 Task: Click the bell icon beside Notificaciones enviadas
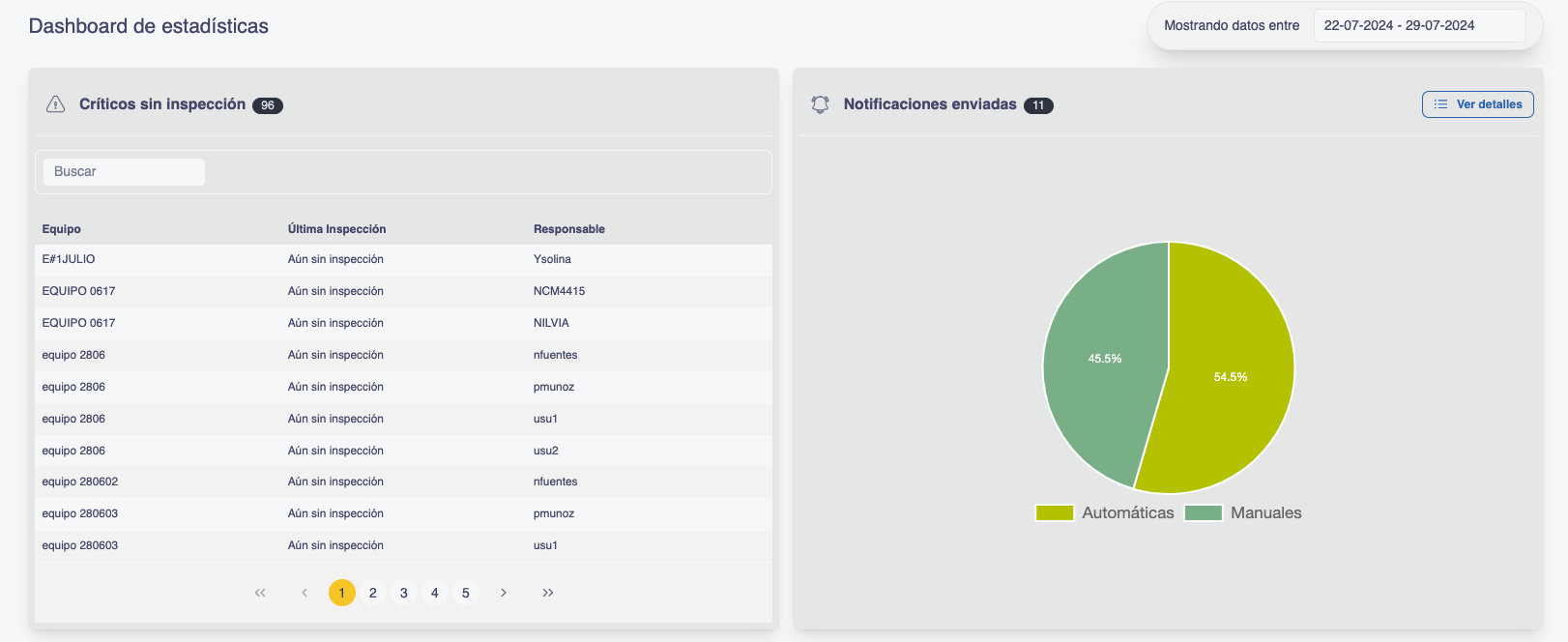point(820,104)
